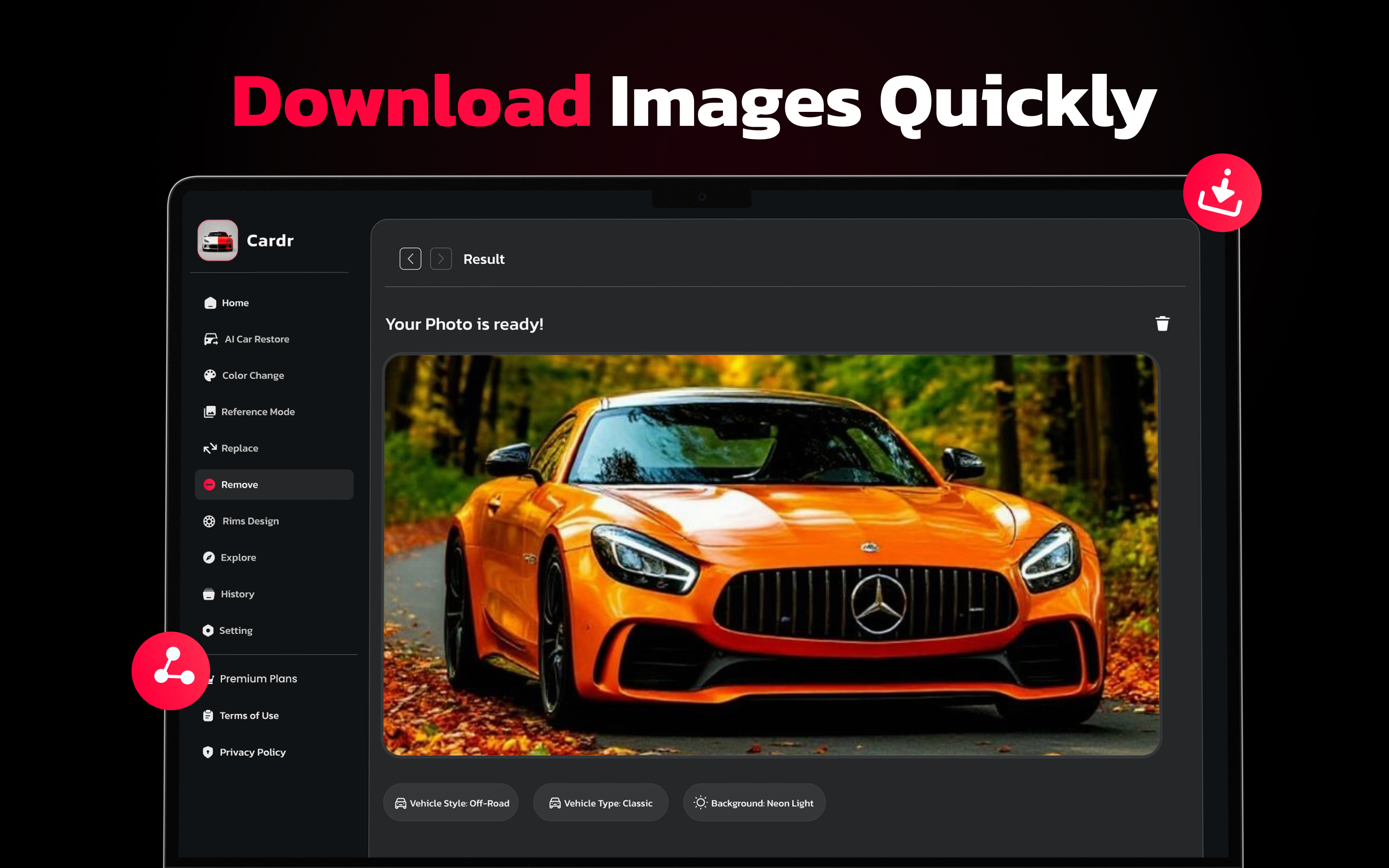Image resolution: width=1389 pixels, height=868 pixels.
Task: Open Premium Plans link
Action: [259, 678]
